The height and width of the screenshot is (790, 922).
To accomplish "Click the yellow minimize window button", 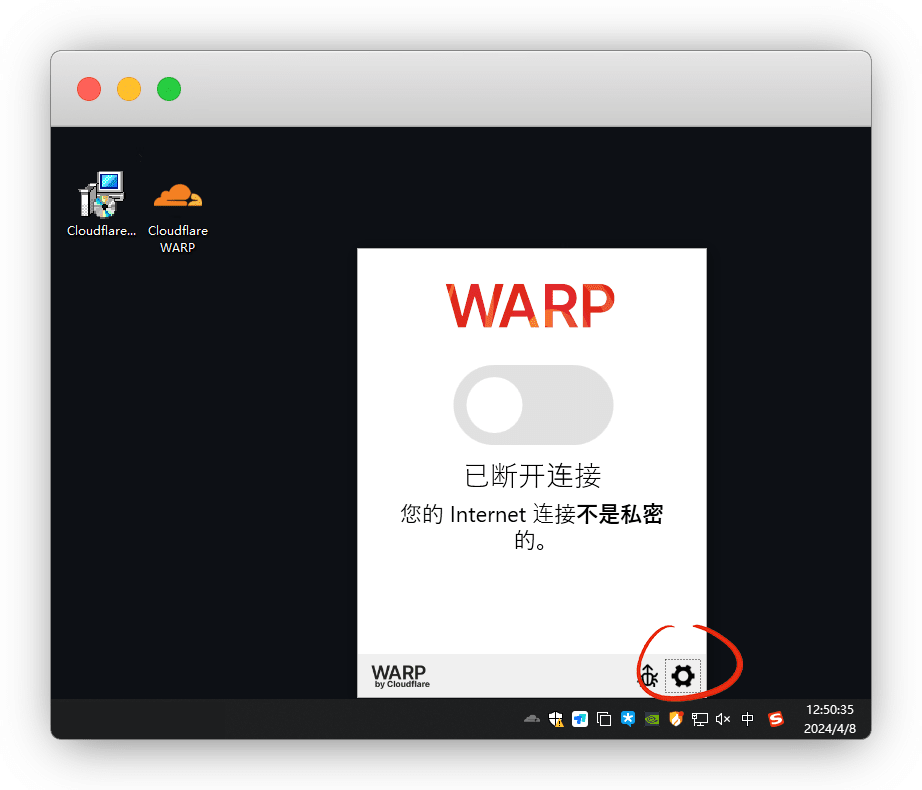I will click(129, 89).
